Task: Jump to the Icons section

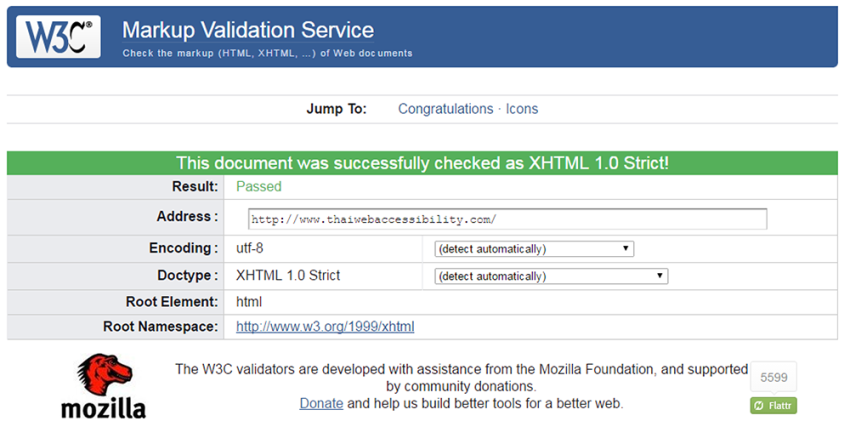Action: (x=522, y=109)
